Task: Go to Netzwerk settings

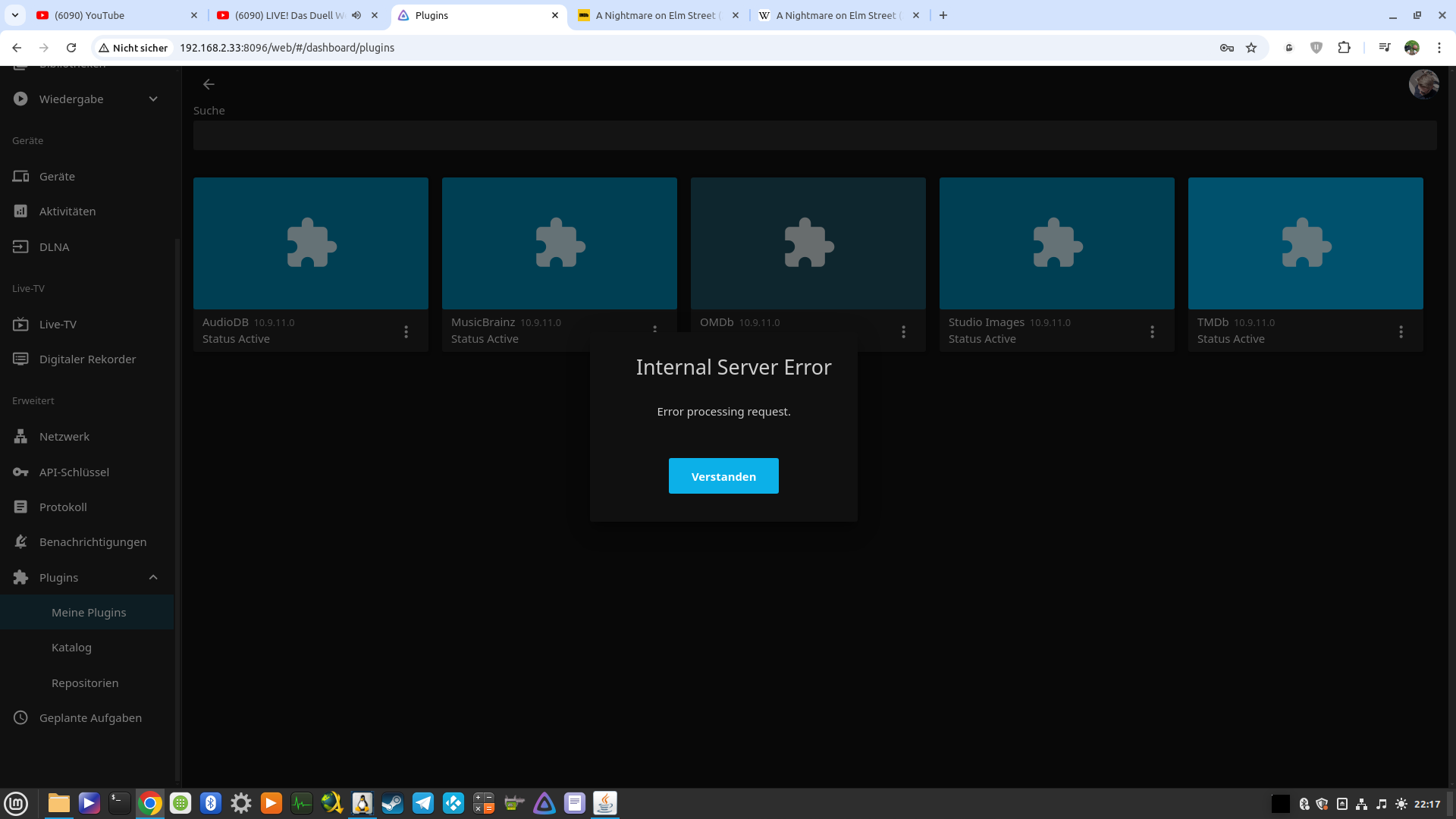Action: tap(64, 437)
